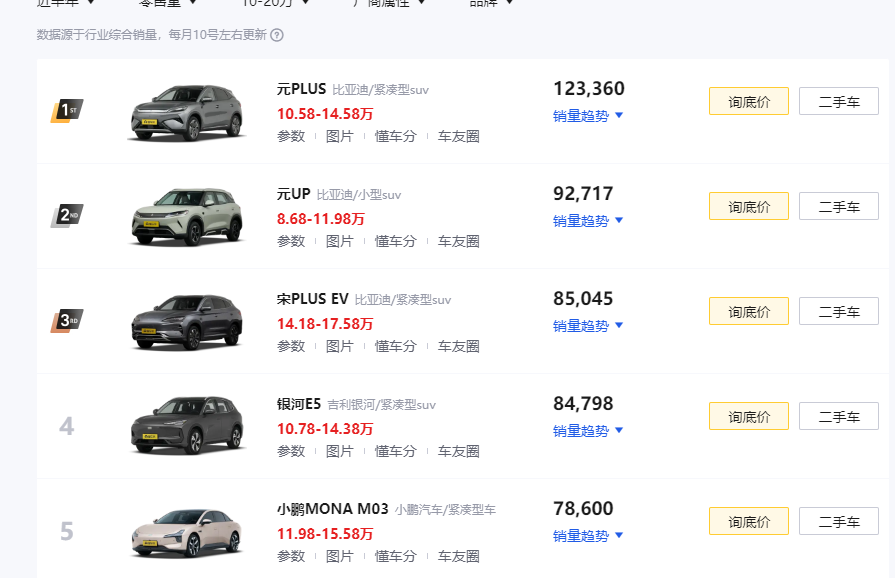Open the 小鹏MONA M03 car image
The height and width of the screenshot is (578, 895).
click(187, 532)
